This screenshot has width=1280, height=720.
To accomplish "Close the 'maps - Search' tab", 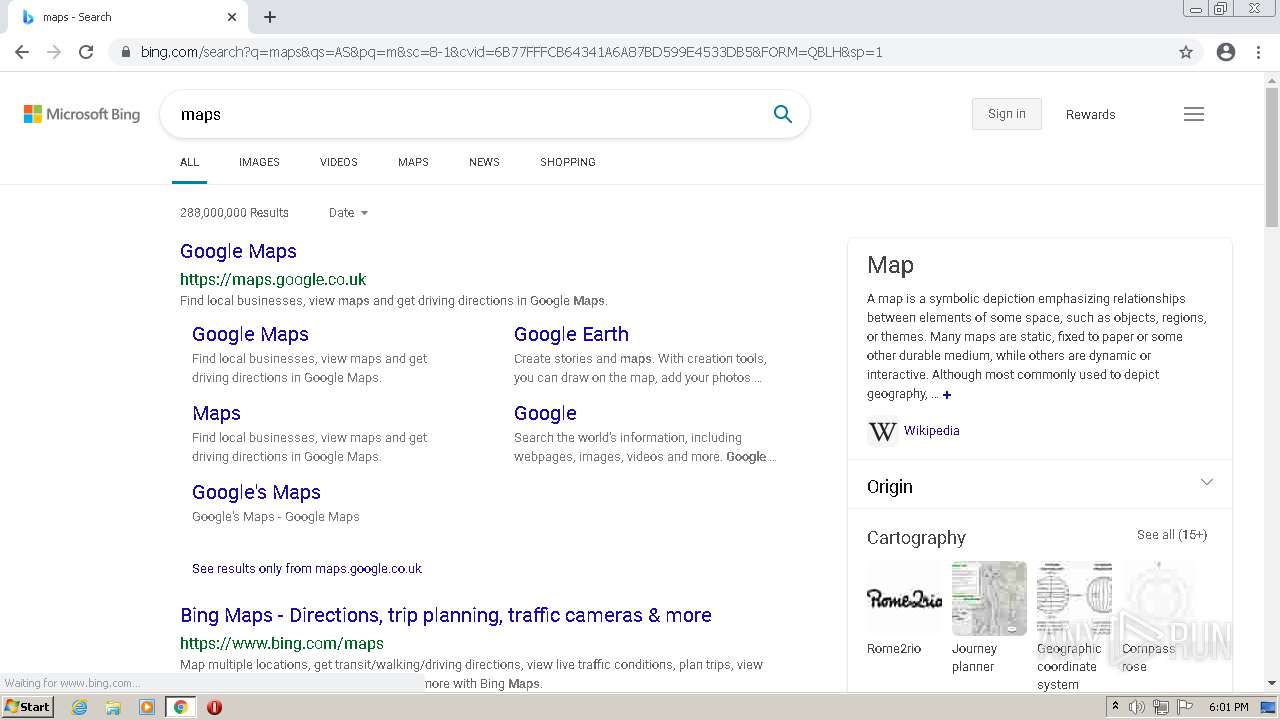I will pyautogui.click(x=232, y=17).
